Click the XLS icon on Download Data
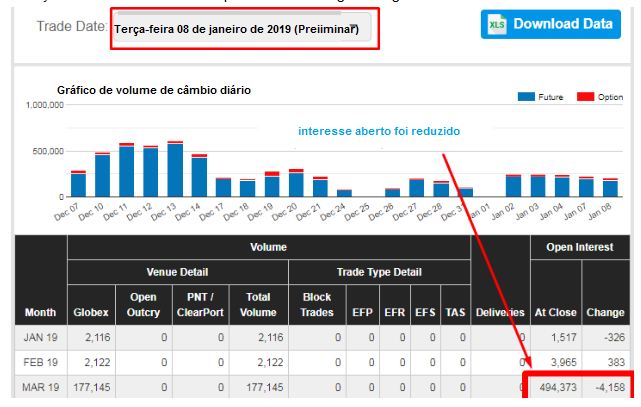641x407 pixels. [498, 24]
